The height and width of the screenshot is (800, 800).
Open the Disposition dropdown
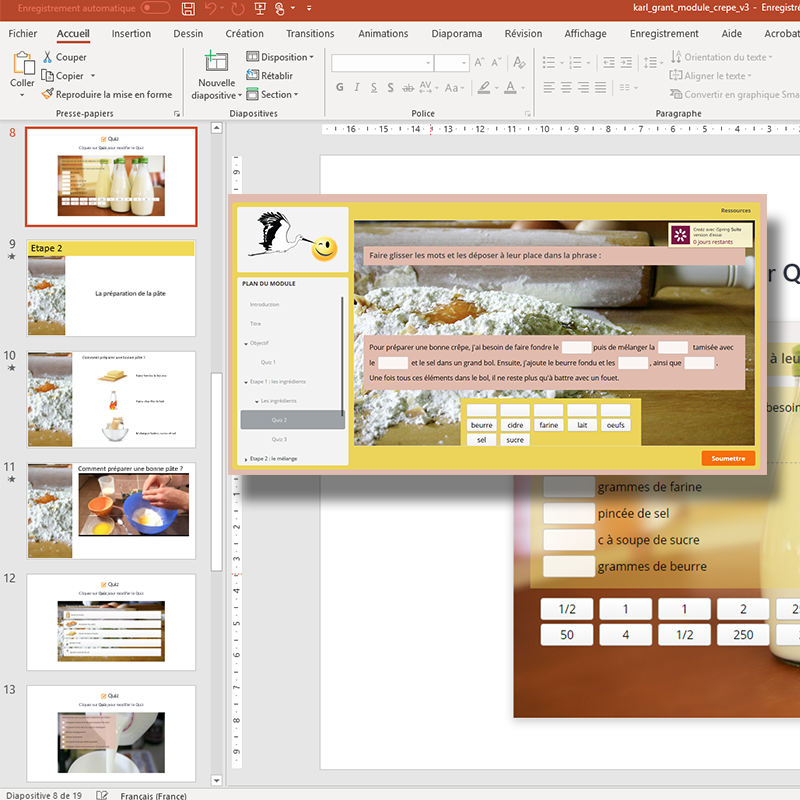point(280,57)
